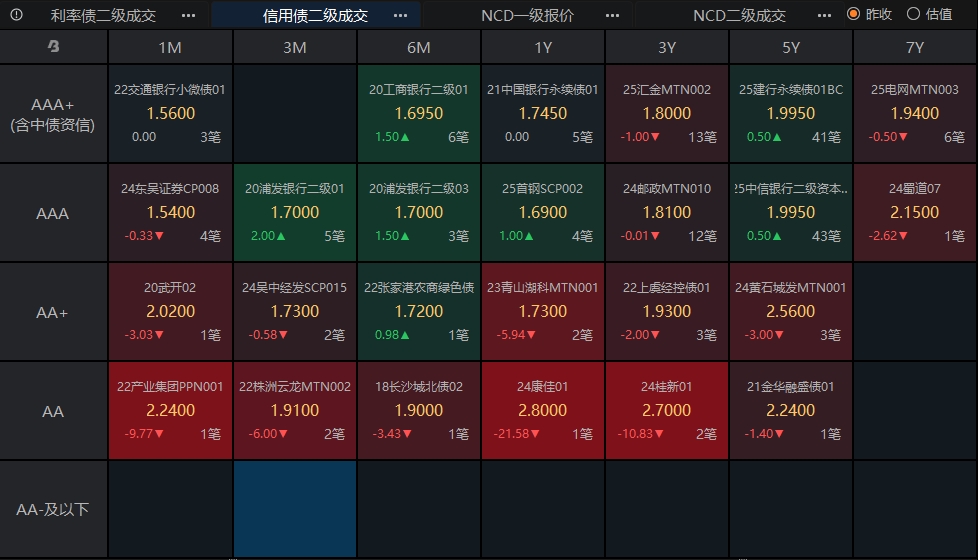Switch to the 信用债二级成交 tab
Viewport: 978px width, 560px height.
point(315,16)
